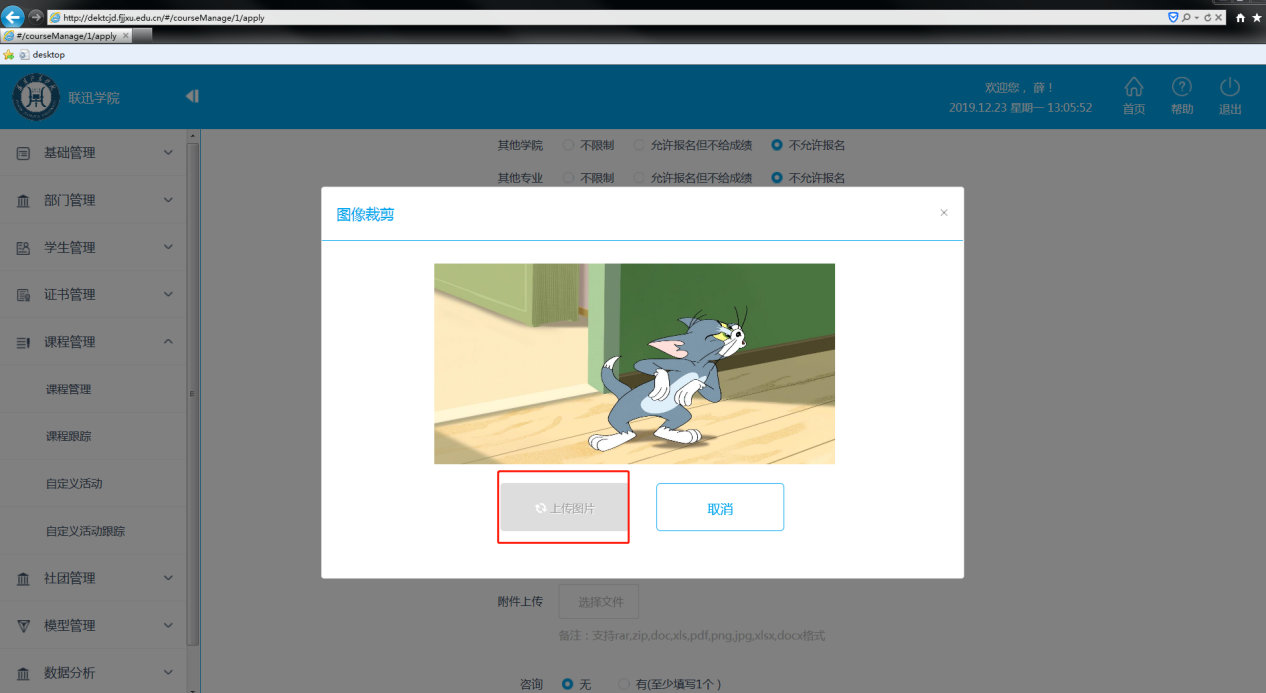The height and width of the screenshot is (693, 1266).
Task: Click the 社团管理 building icon
Action: click(x=23, y=579)
